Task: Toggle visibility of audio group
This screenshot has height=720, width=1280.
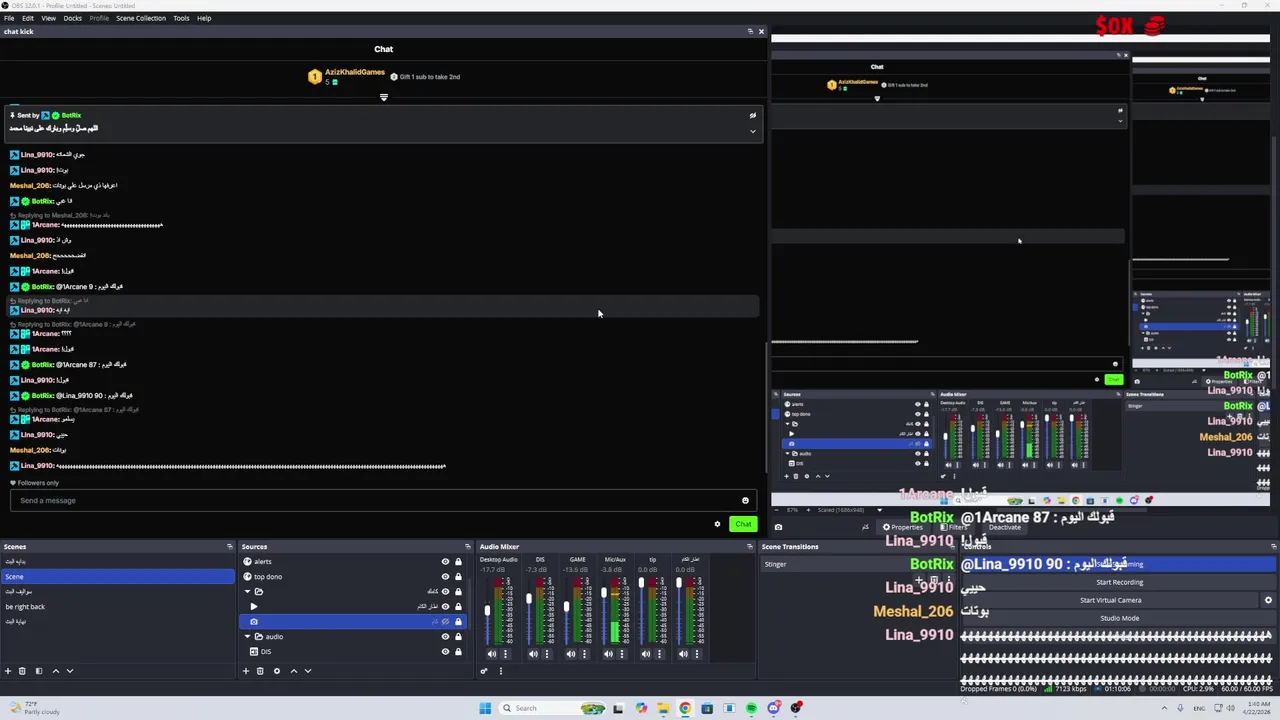Action: tap(445, 637)
